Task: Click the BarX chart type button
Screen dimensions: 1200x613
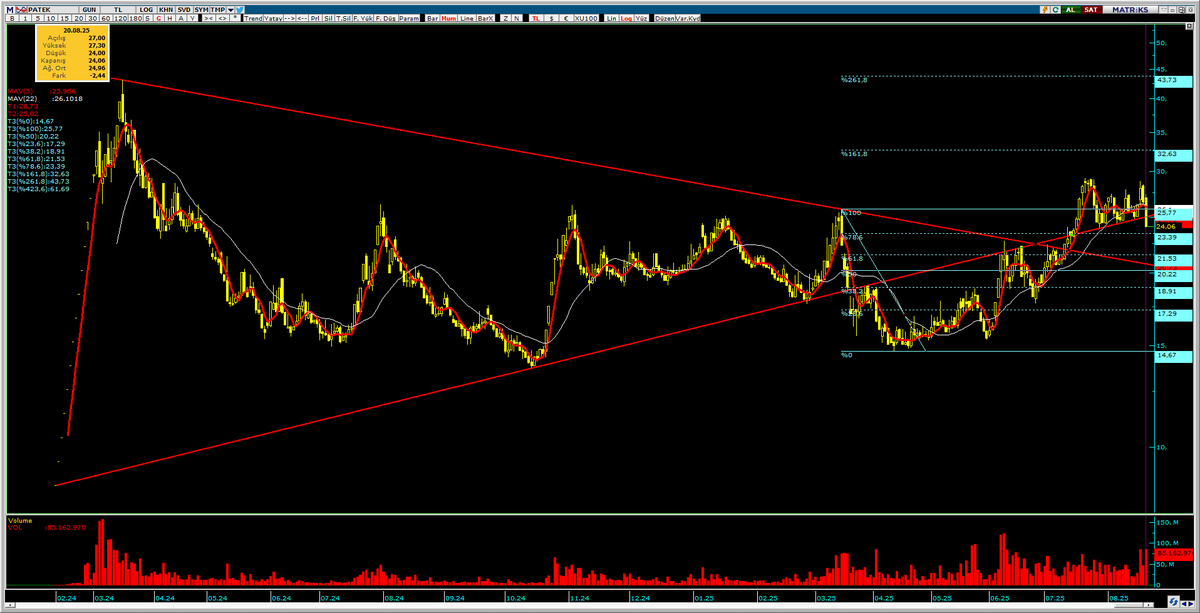Action: (x=486, y=18)
